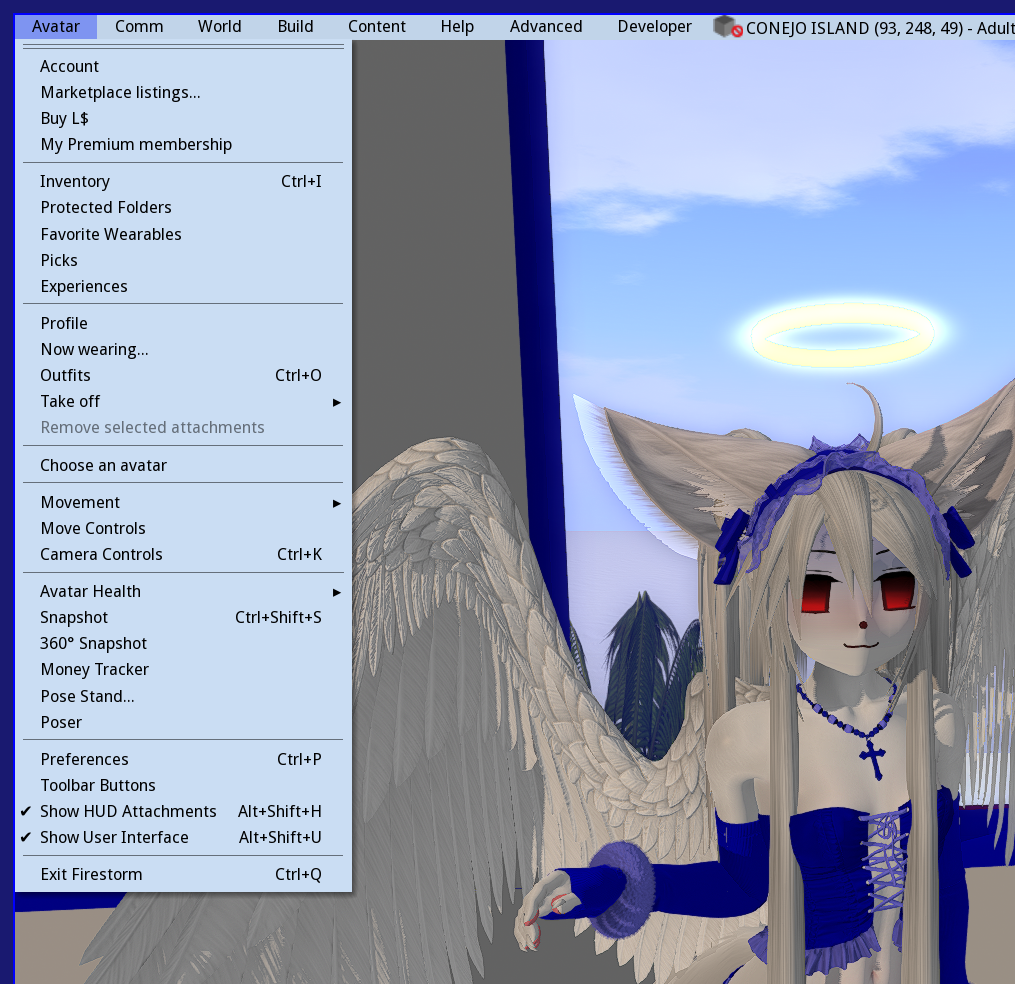Click the CONEJO ISLAND location text
Image resolution: width=1015 pixels, height=984 pixels.
[x=880, y=28]
